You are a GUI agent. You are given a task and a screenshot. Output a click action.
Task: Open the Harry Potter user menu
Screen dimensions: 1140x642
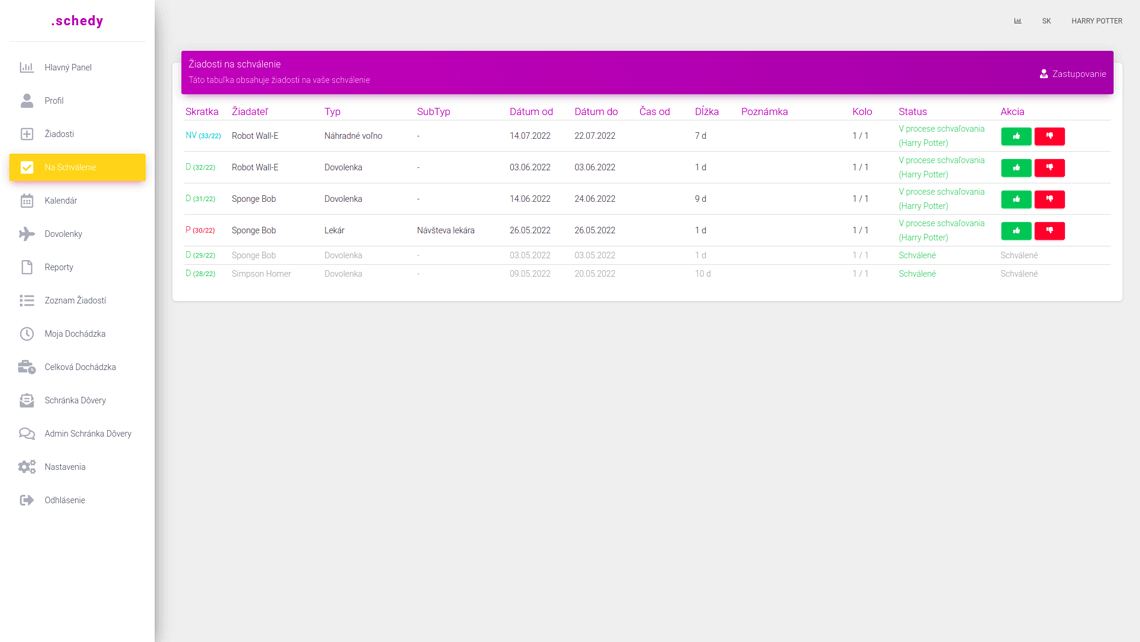[x=1096, y=21]
